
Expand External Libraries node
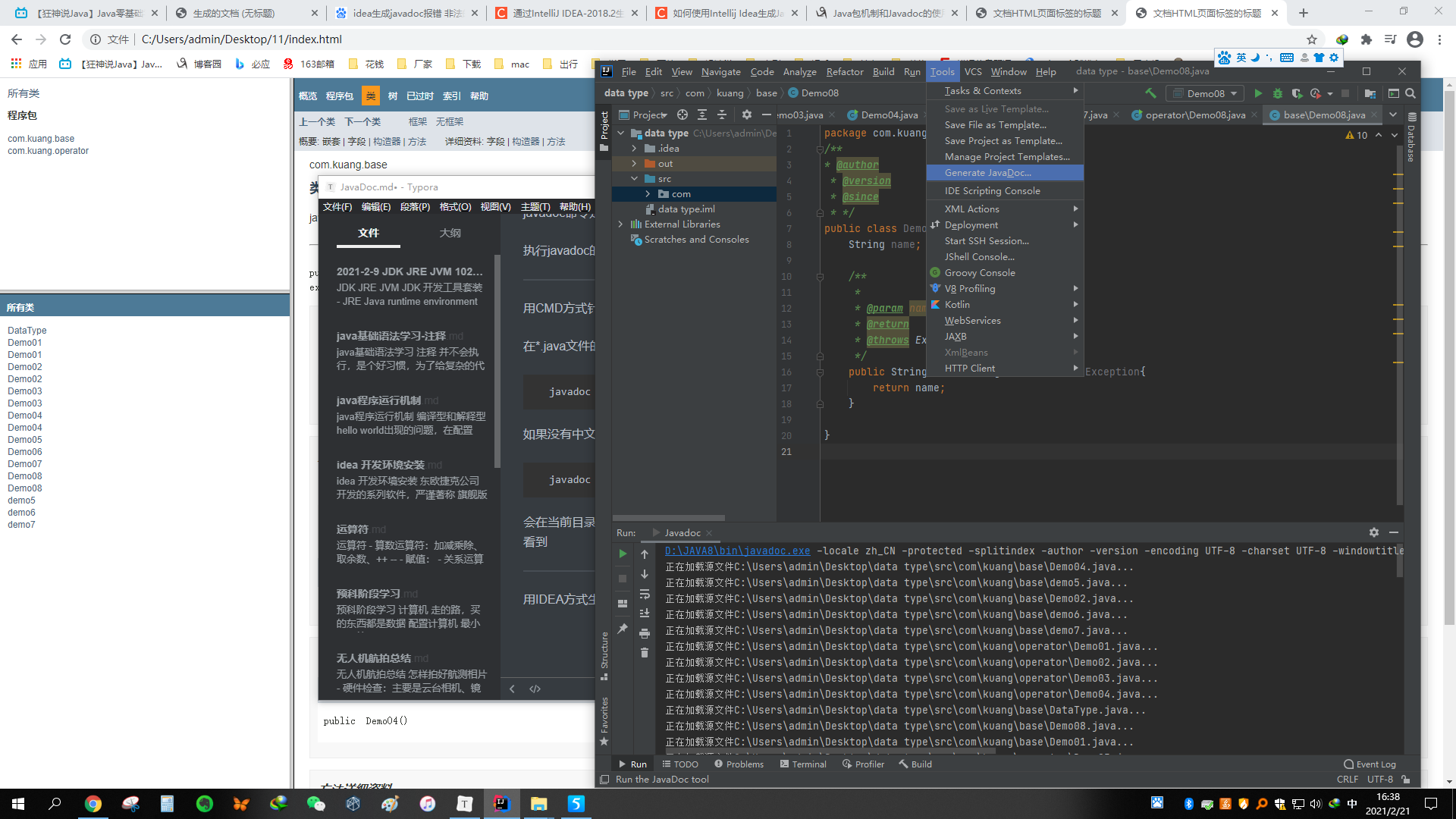pyautogui.click(x=621, y=224)
